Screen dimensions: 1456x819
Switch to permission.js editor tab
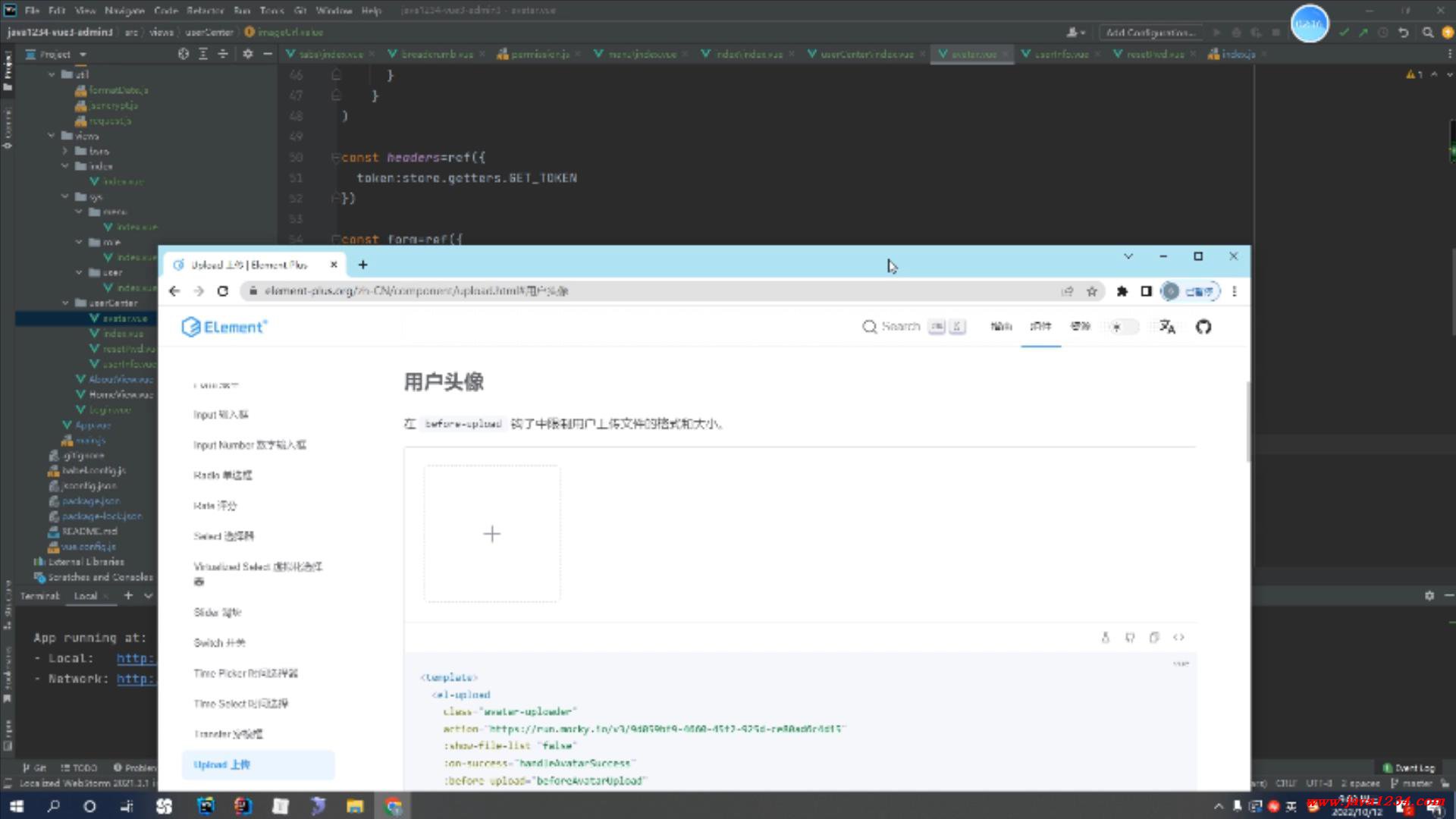point(539,54)
